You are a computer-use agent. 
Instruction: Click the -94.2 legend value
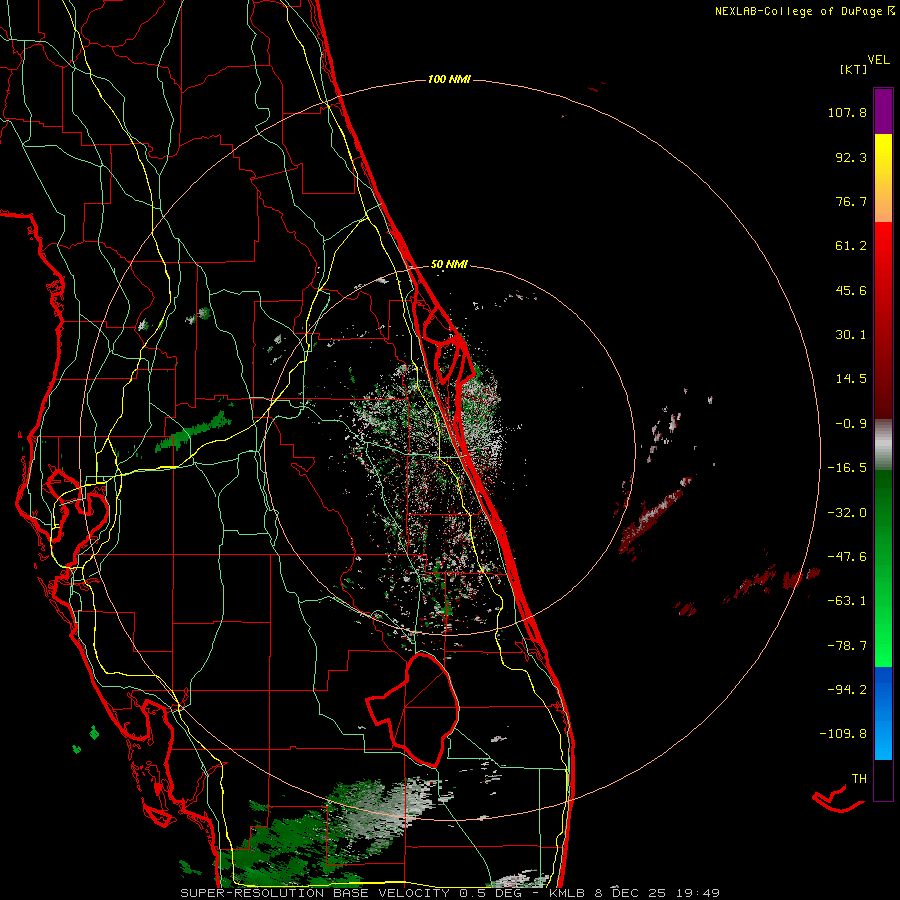(x=847, y=690)
